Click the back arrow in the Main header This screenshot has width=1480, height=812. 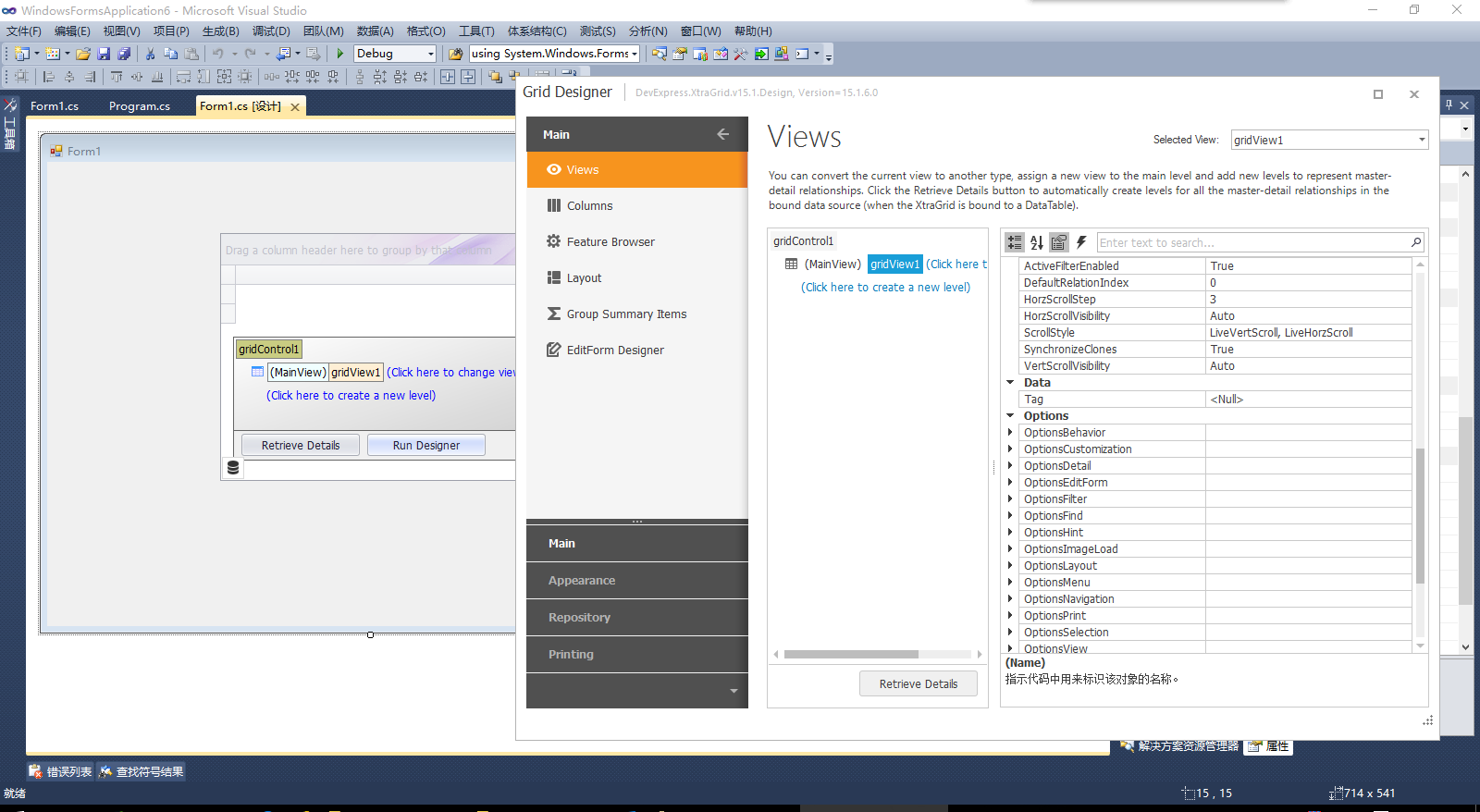tap(723, 134)
